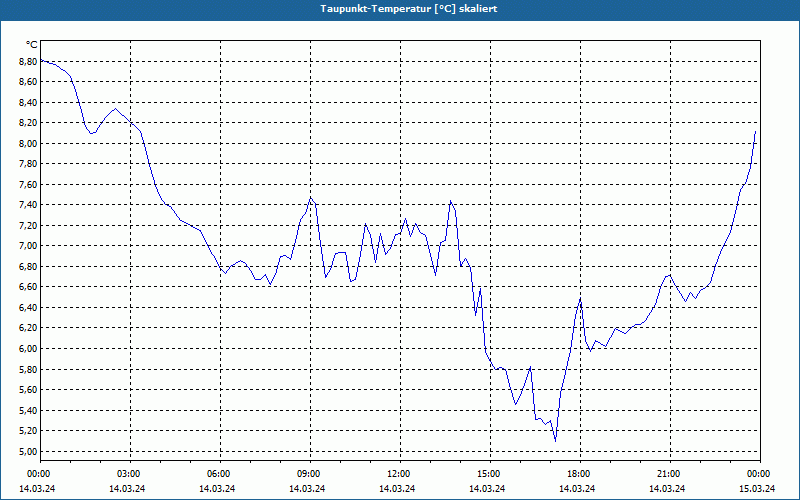Select the 8,80 y-axis value
The width and height of the screenshot is (800, 500).
pos(28,61)
